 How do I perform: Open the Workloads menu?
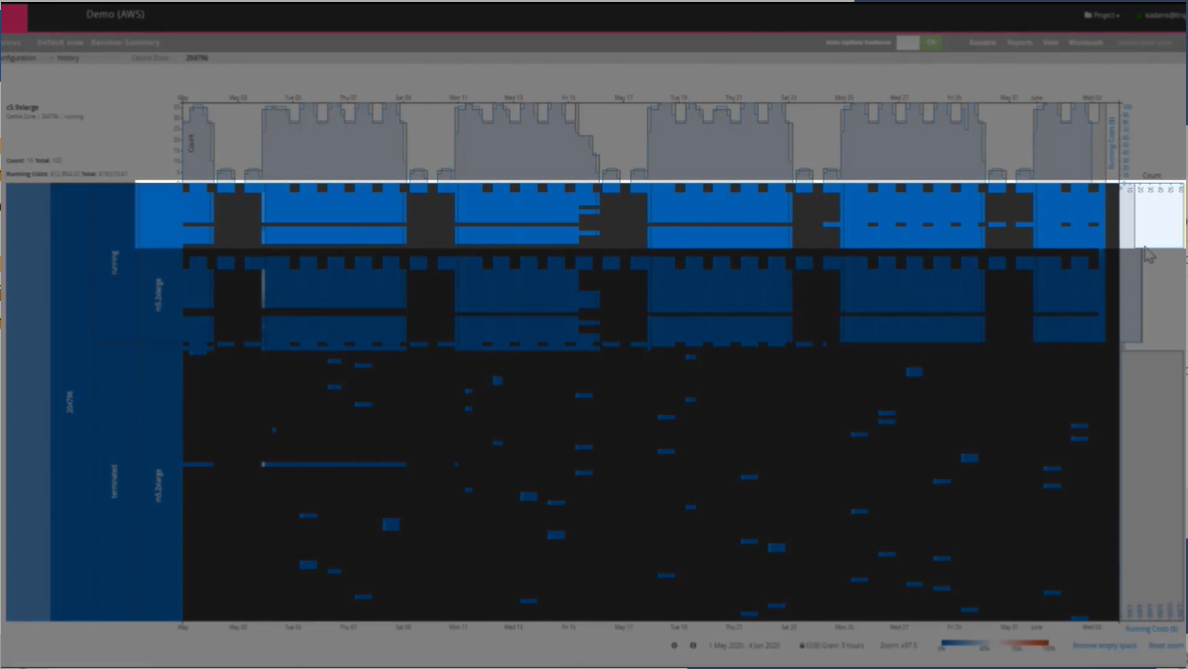click(x=1086, y=42)
